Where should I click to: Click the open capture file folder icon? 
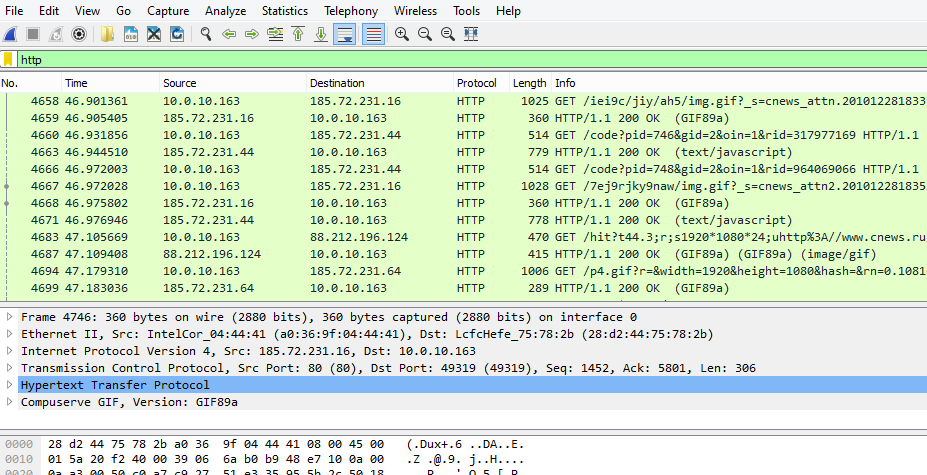[107, 34]
